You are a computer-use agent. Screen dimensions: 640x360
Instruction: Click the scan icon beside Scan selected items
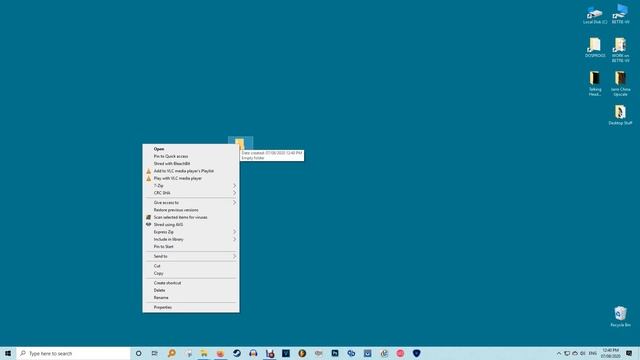(149, 217)
